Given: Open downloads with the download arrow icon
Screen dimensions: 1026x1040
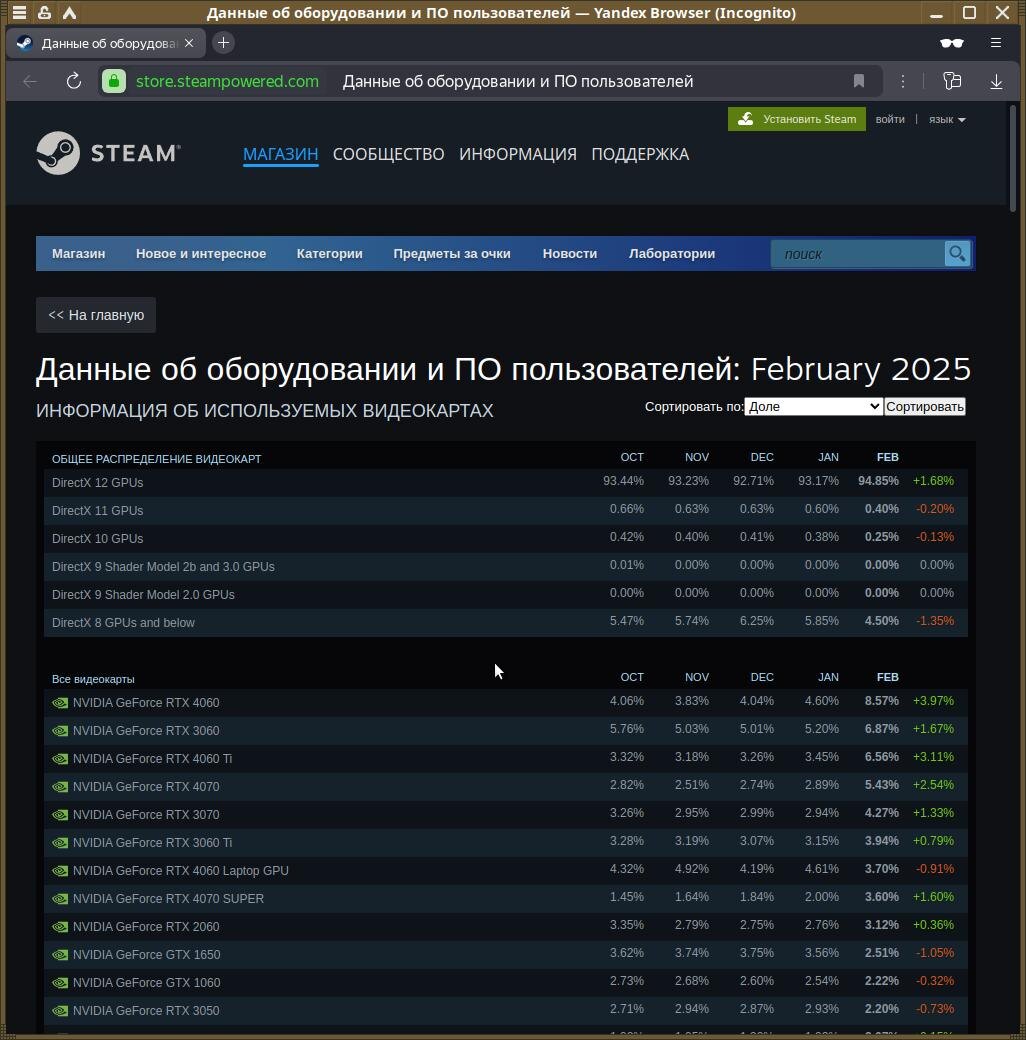Looking at the screenshot, I should point(996,82).
